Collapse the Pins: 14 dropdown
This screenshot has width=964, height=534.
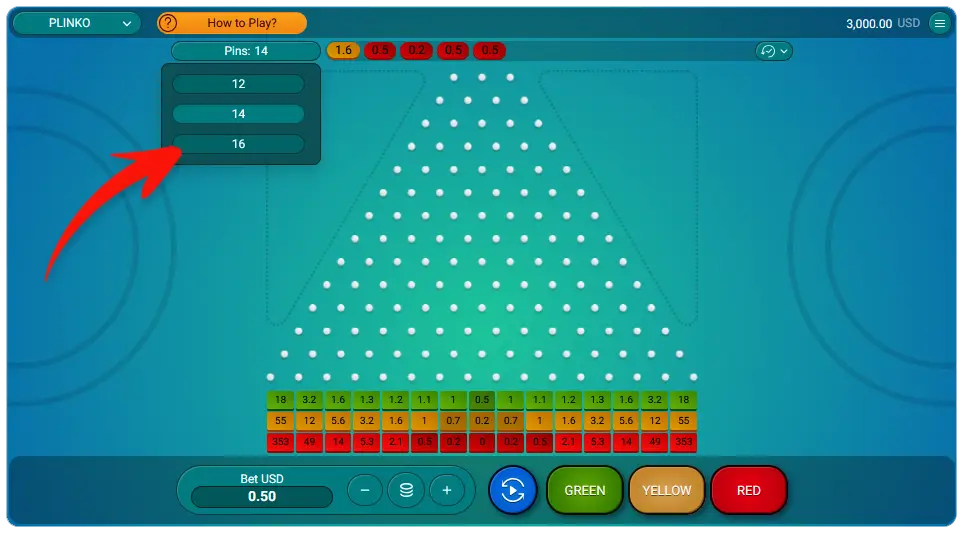[245, 51]
